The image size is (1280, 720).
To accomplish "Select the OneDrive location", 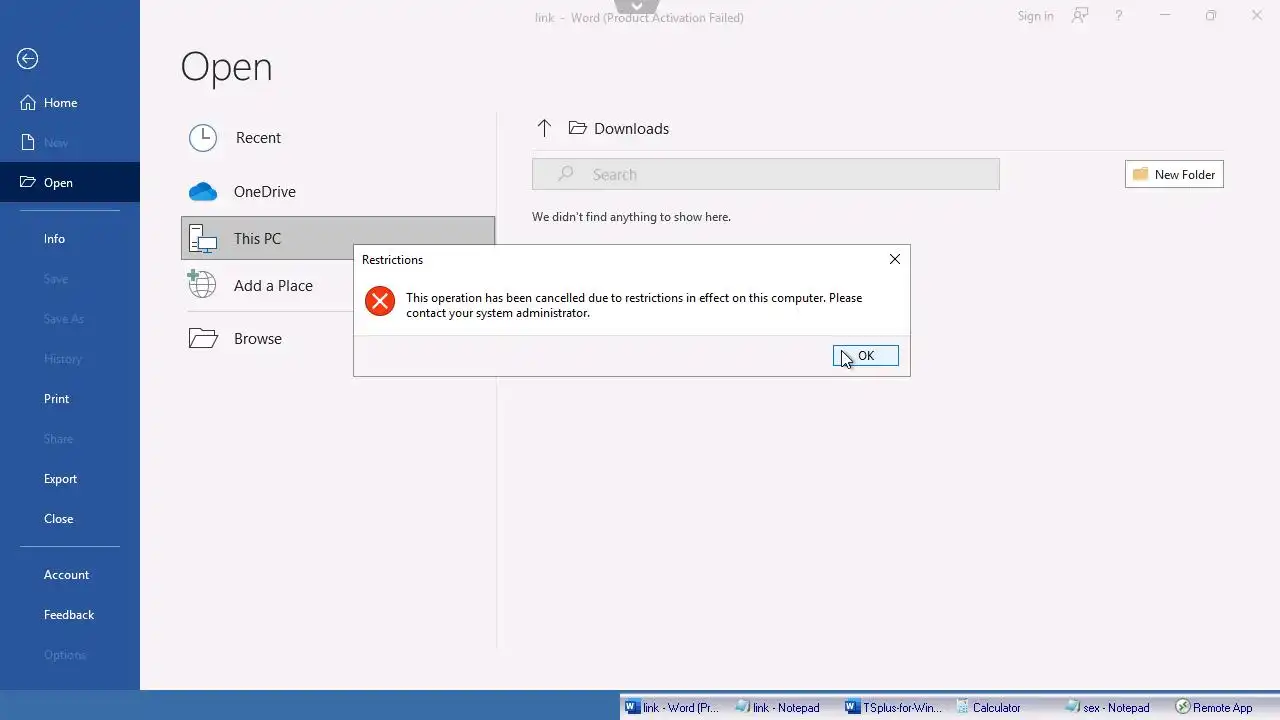I will (x=338, y=191).
